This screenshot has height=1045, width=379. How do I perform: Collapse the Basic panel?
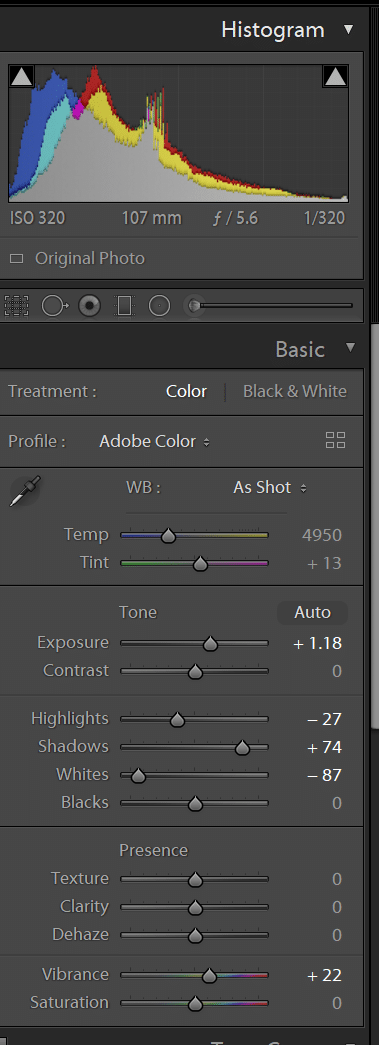(x=350, y=347)
